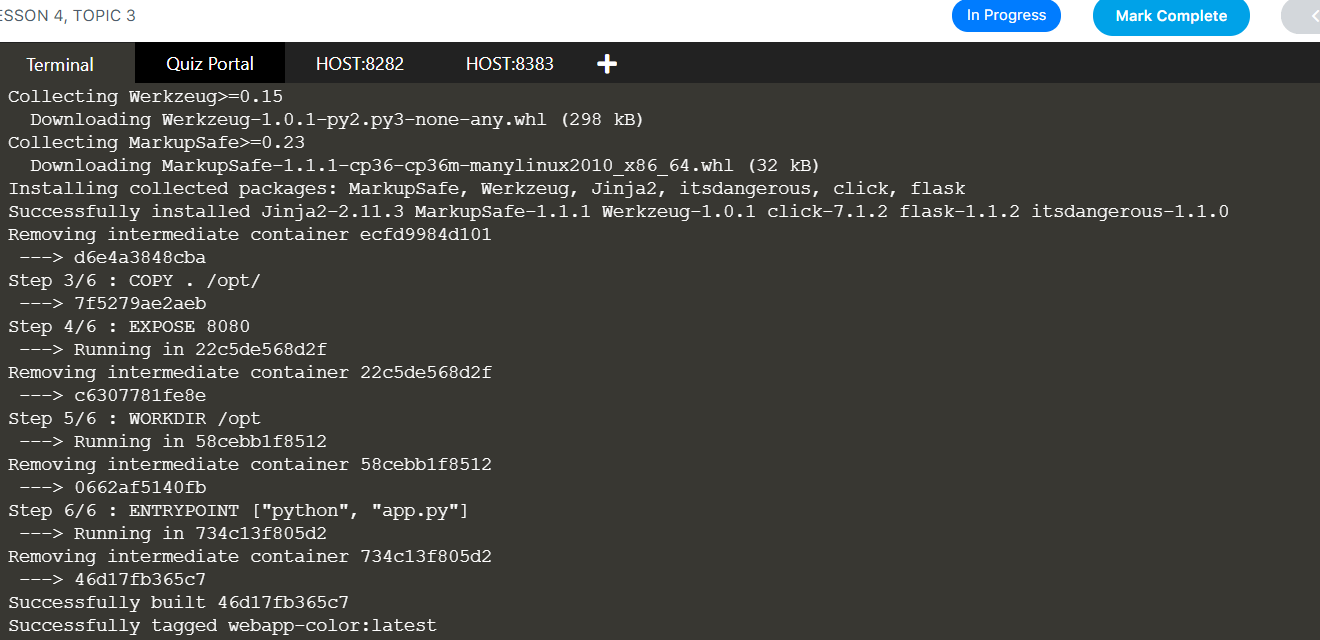Click the Step 4/6 EXPOSE 8080 line
The image size is (1320, 640).
(x=129, y=327)
